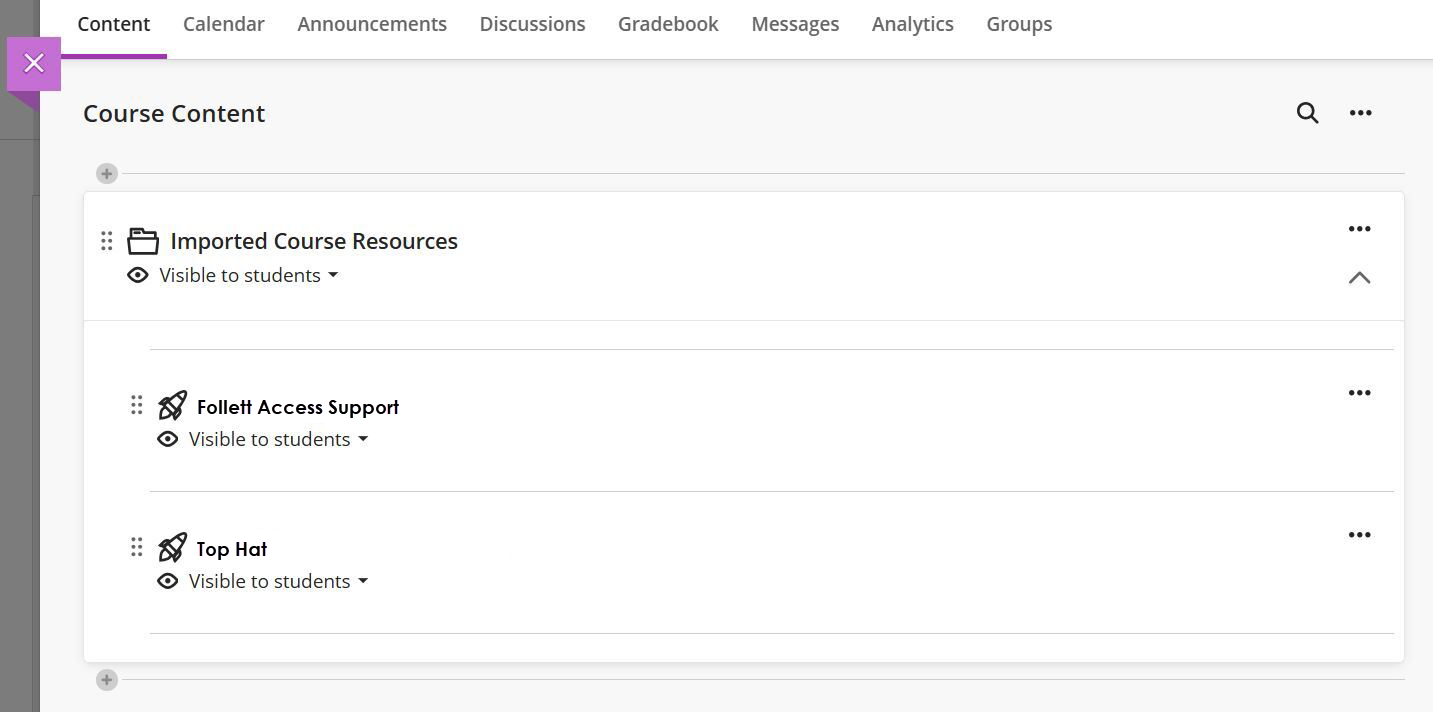Screen dimensions: 1433x712
Task: Open visibility dropdown for Follett Access Support
Action: coord(279,439)
